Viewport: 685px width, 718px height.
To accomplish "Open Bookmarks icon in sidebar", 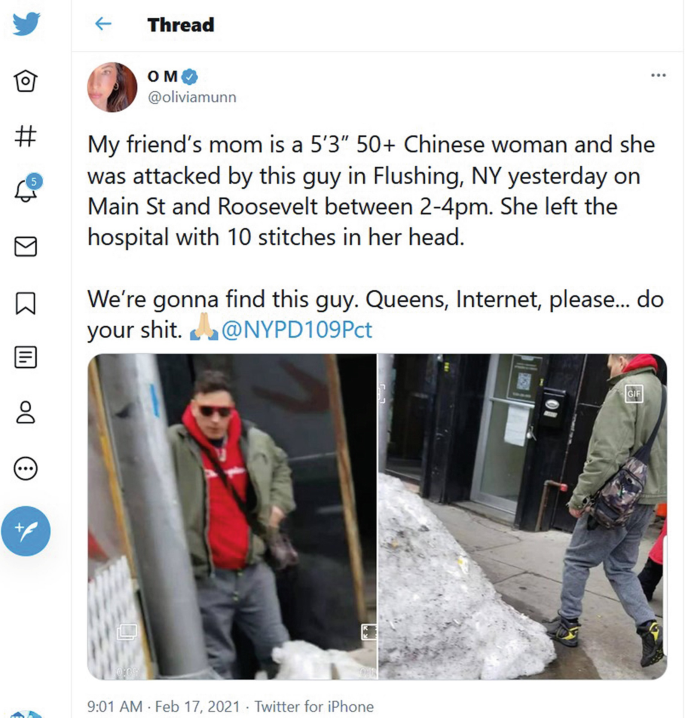I will click(x=26, y=303).
